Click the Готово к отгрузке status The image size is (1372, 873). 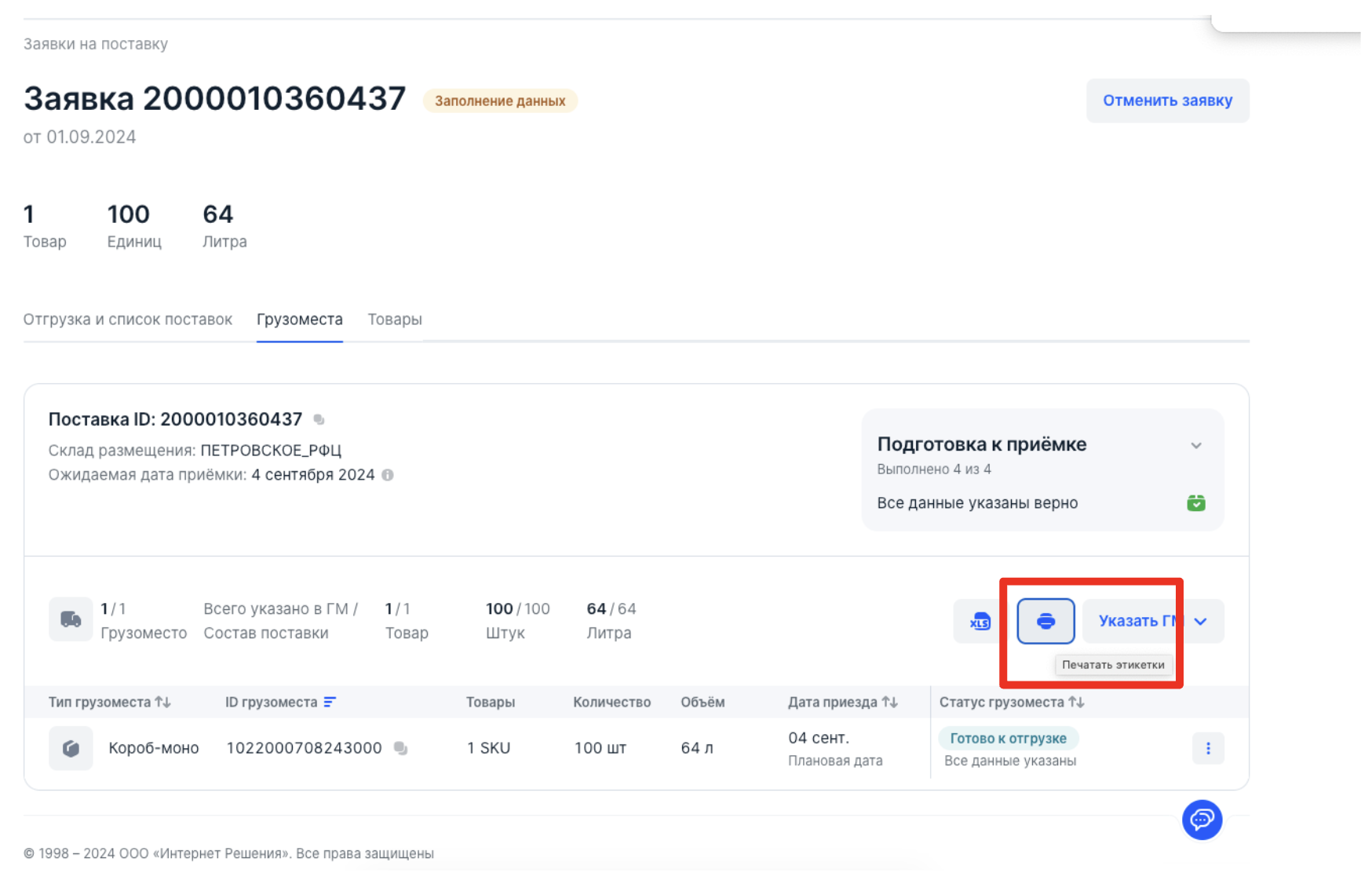click(x=1008, y=738)
